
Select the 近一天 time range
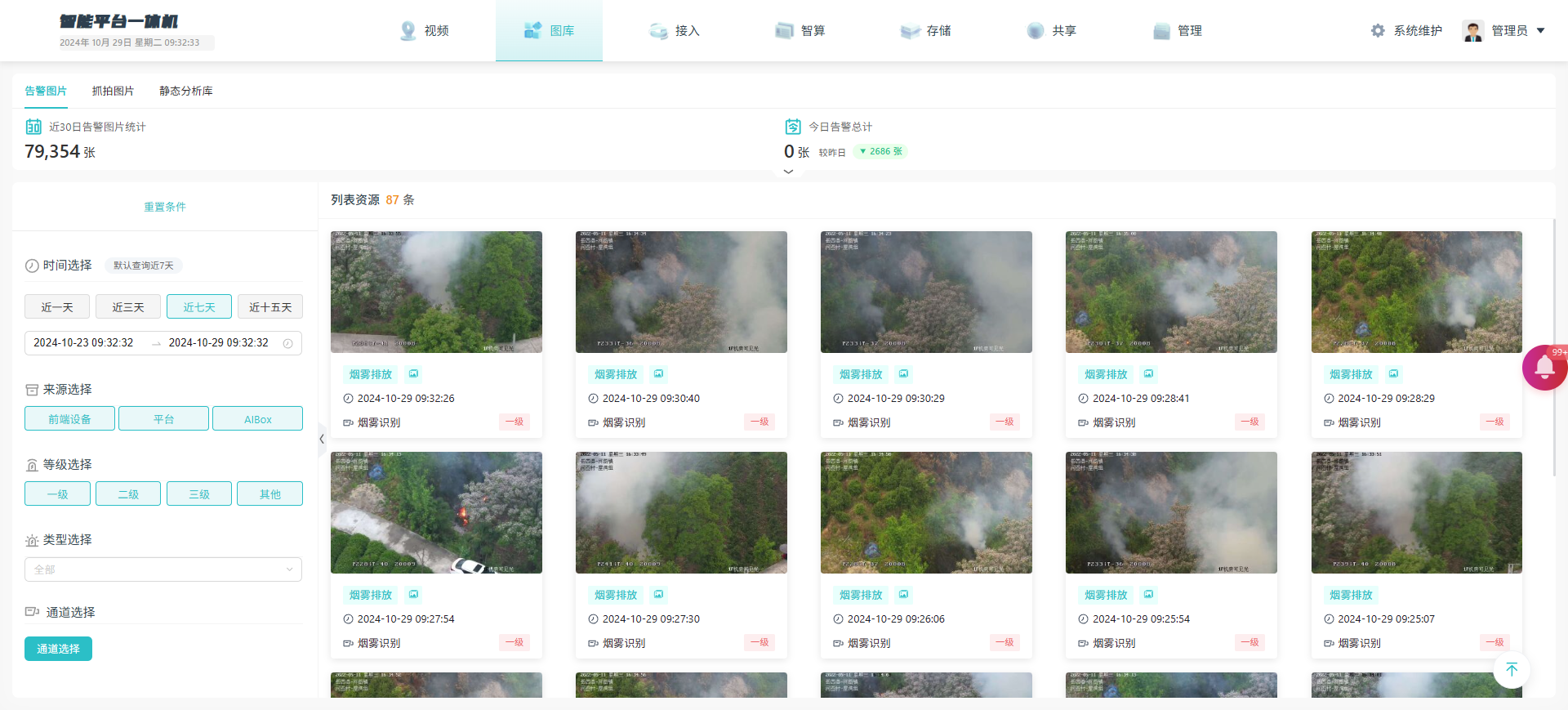[57, 307]
